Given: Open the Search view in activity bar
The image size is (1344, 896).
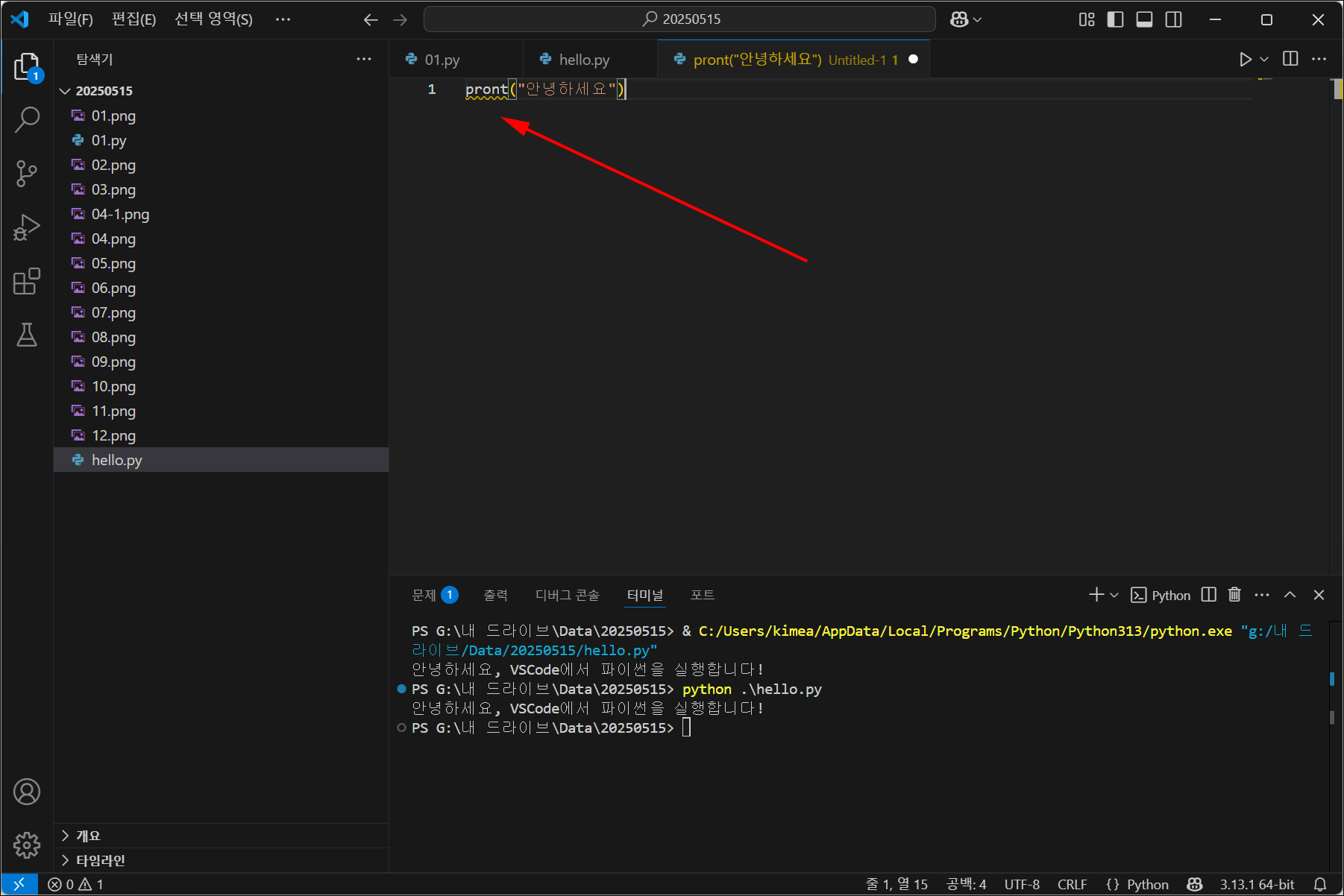Looking at the screenshot, I should [x=27, y=119].
